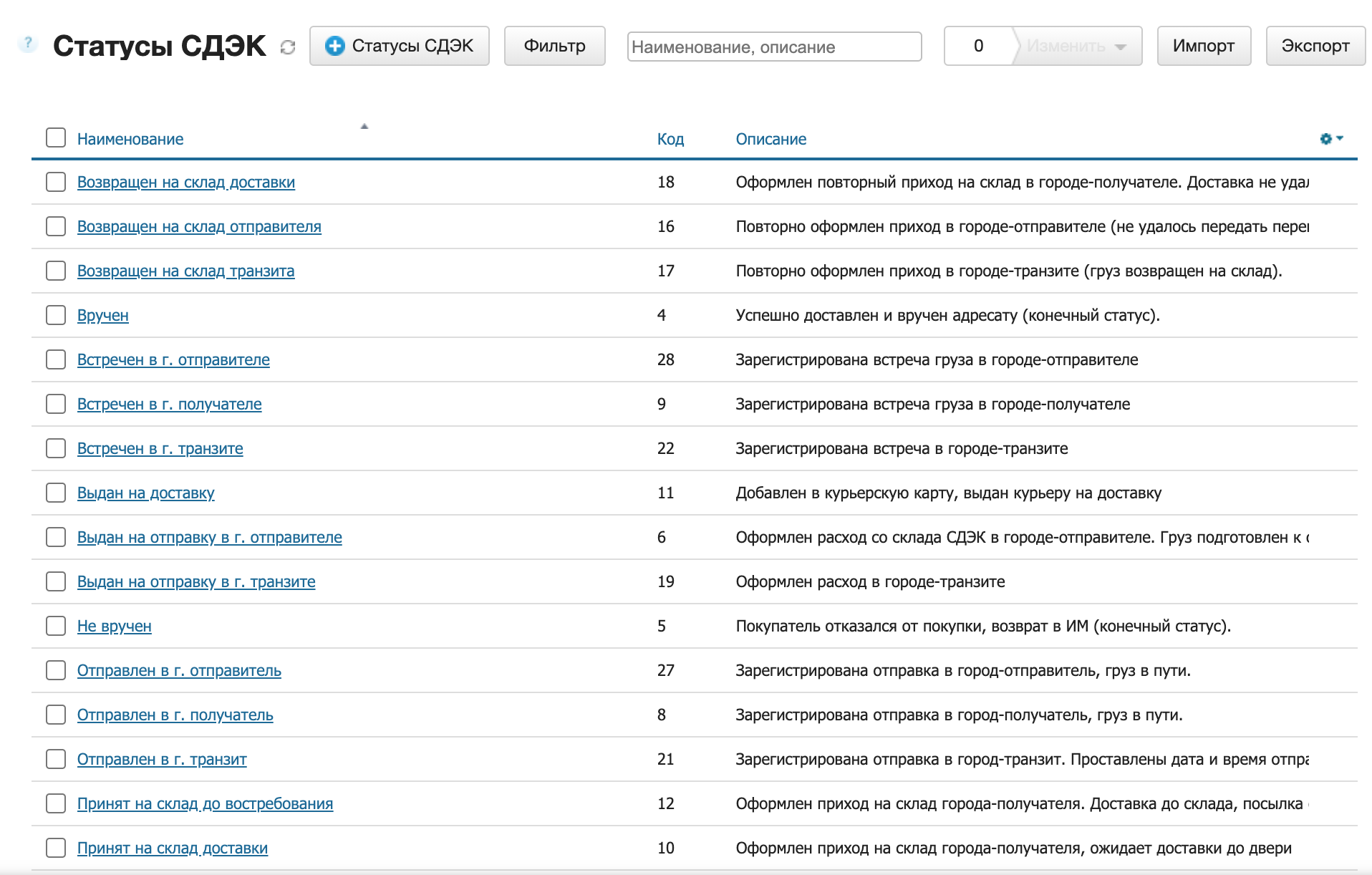The image size is (1372, 875).
Task: Tick checkbox beside Выдан на доставку
Action: pos(56,493)
